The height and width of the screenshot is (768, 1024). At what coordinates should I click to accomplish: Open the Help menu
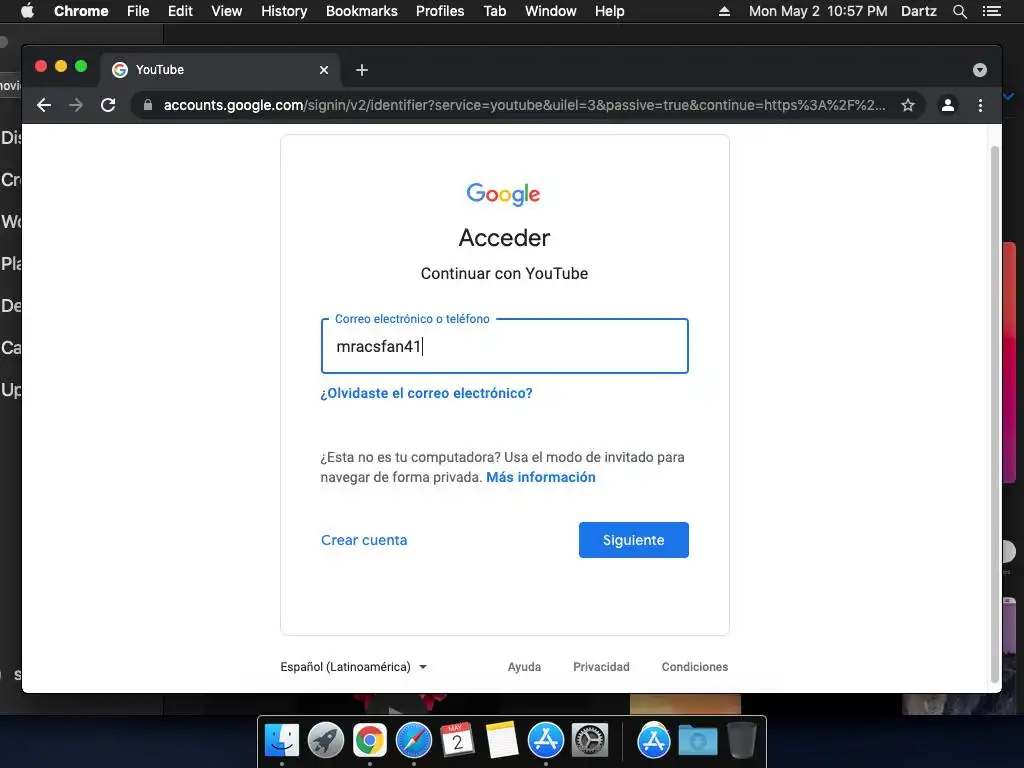(x=609, y=11)
